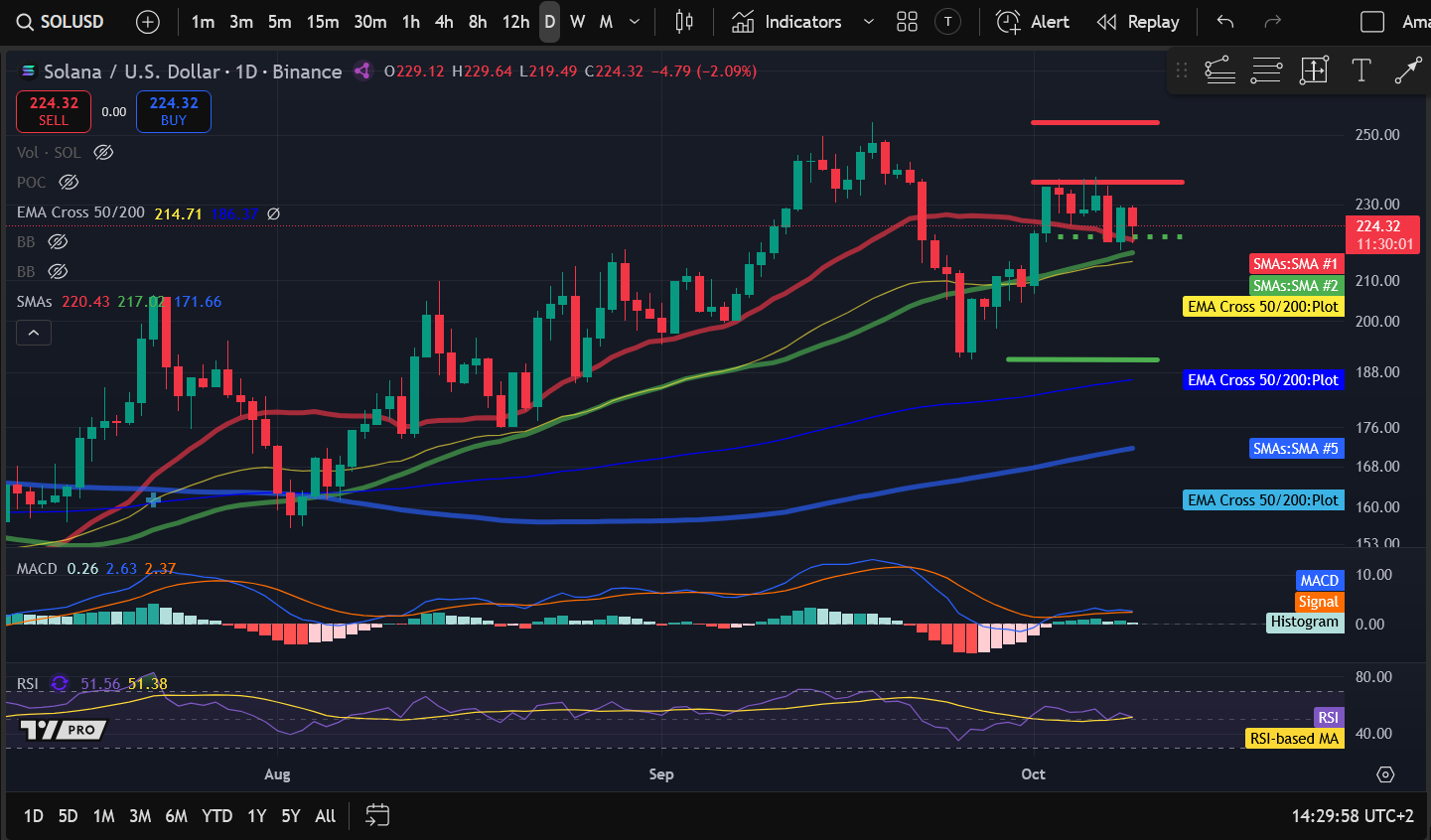Click the SMAs:SMA #5 price label

[x=1296, y=449]
